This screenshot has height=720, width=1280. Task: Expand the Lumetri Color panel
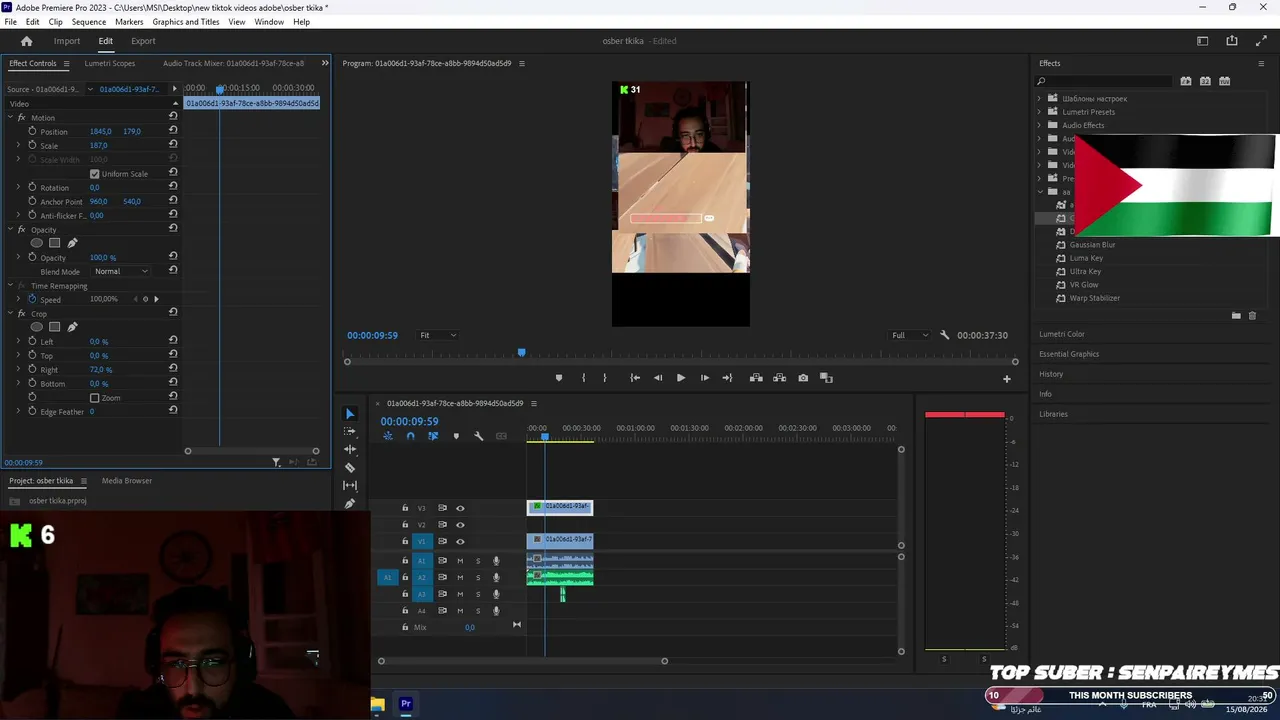click(x=1062, y=334)
